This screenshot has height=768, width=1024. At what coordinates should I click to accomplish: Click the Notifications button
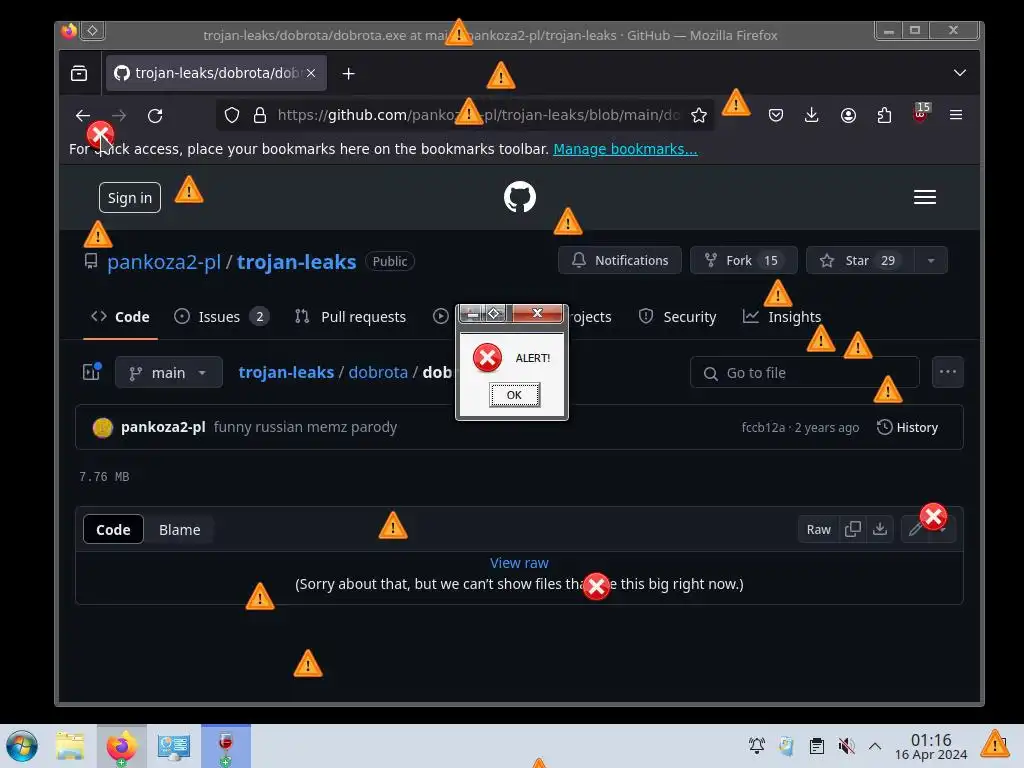(x=620, y=260)
